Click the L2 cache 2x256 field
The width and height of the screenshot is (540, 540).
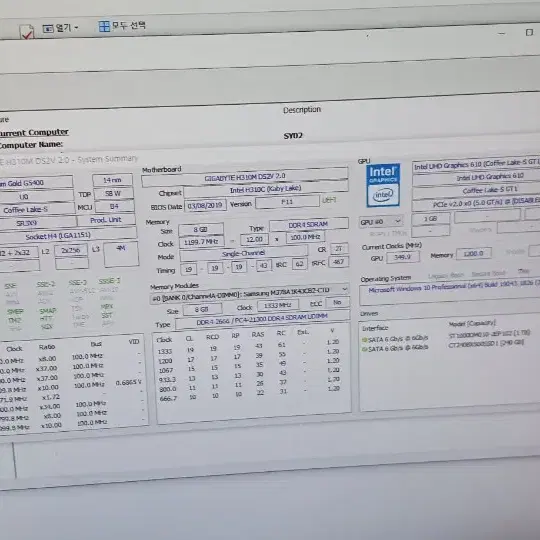pyautogui.click(x=71, y=251)
